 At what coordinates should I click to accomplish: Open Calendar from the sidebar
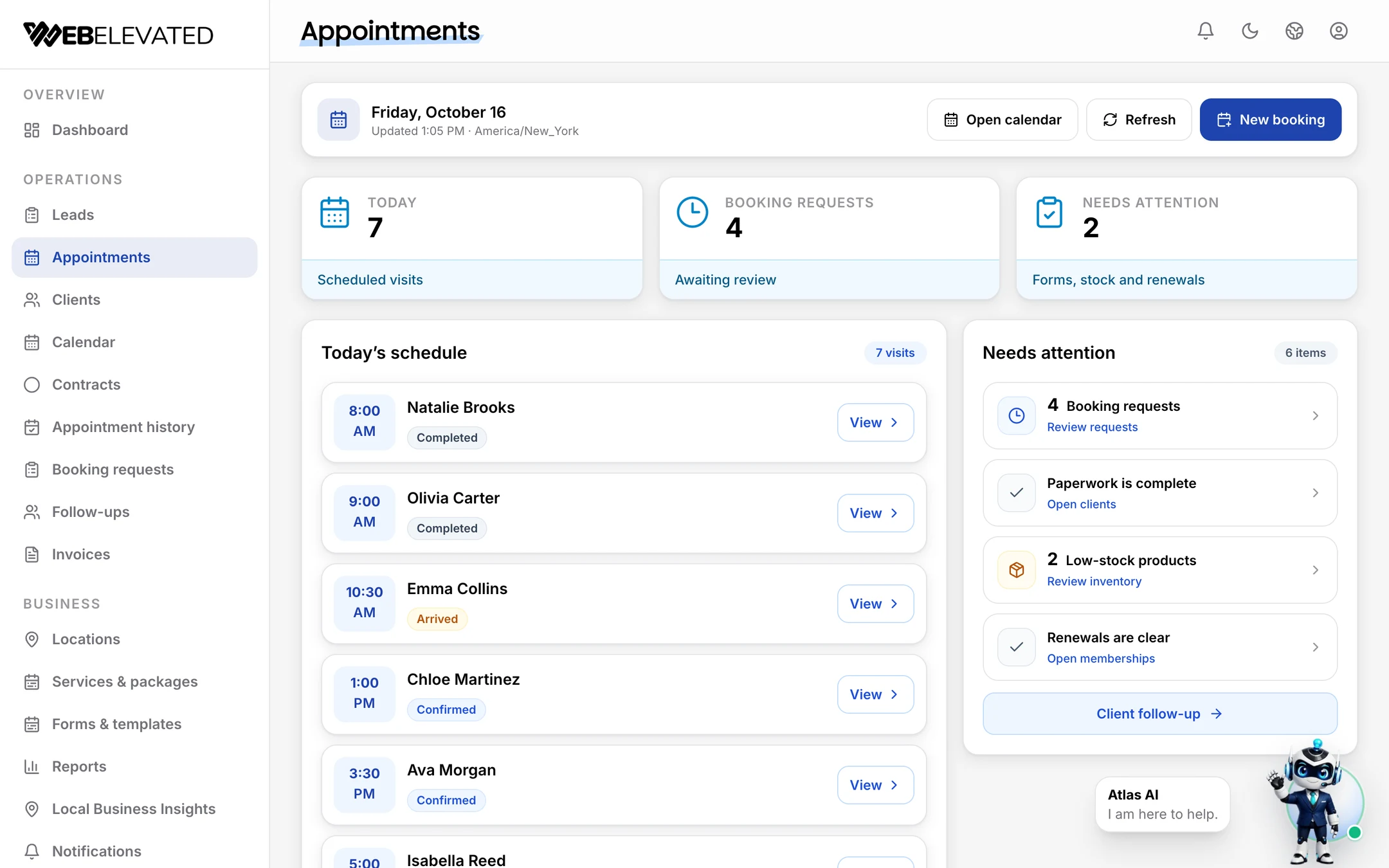(x=134, y=342)
